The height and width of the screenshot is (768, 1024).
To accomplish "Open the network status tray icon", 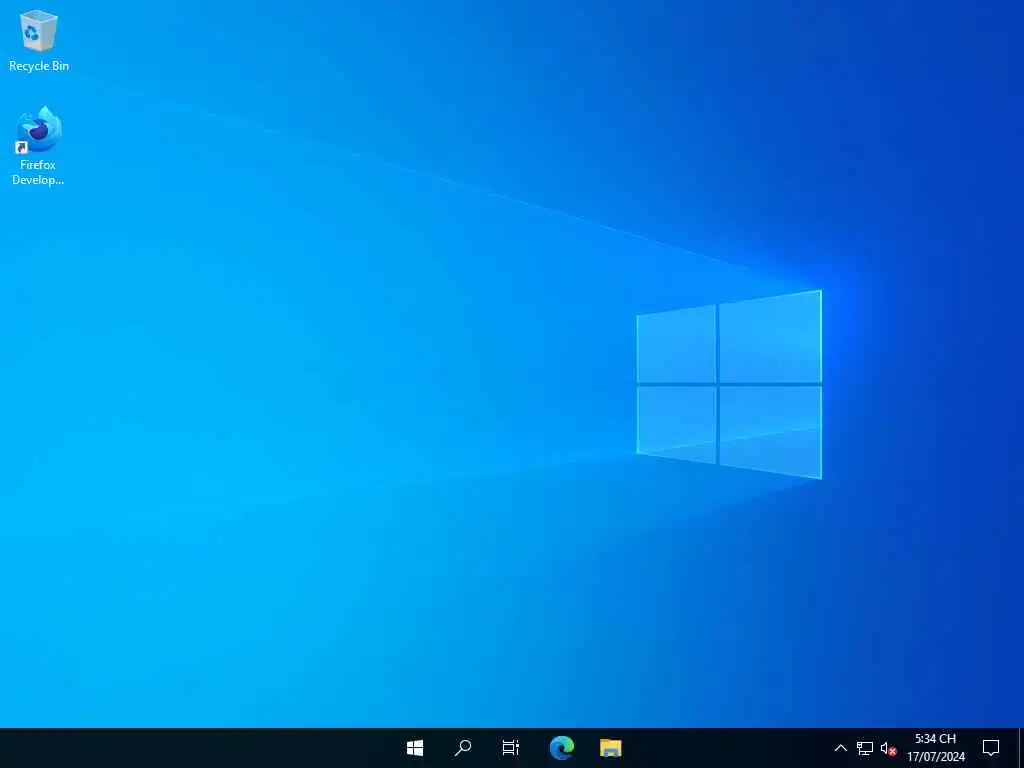I will [x=865, y=748].
